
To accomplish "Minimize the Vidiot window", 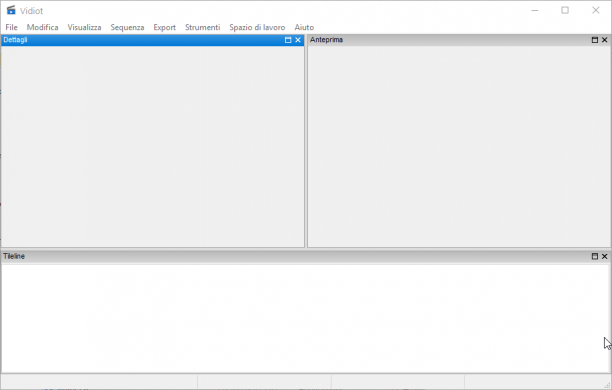I will coord(535,11).
